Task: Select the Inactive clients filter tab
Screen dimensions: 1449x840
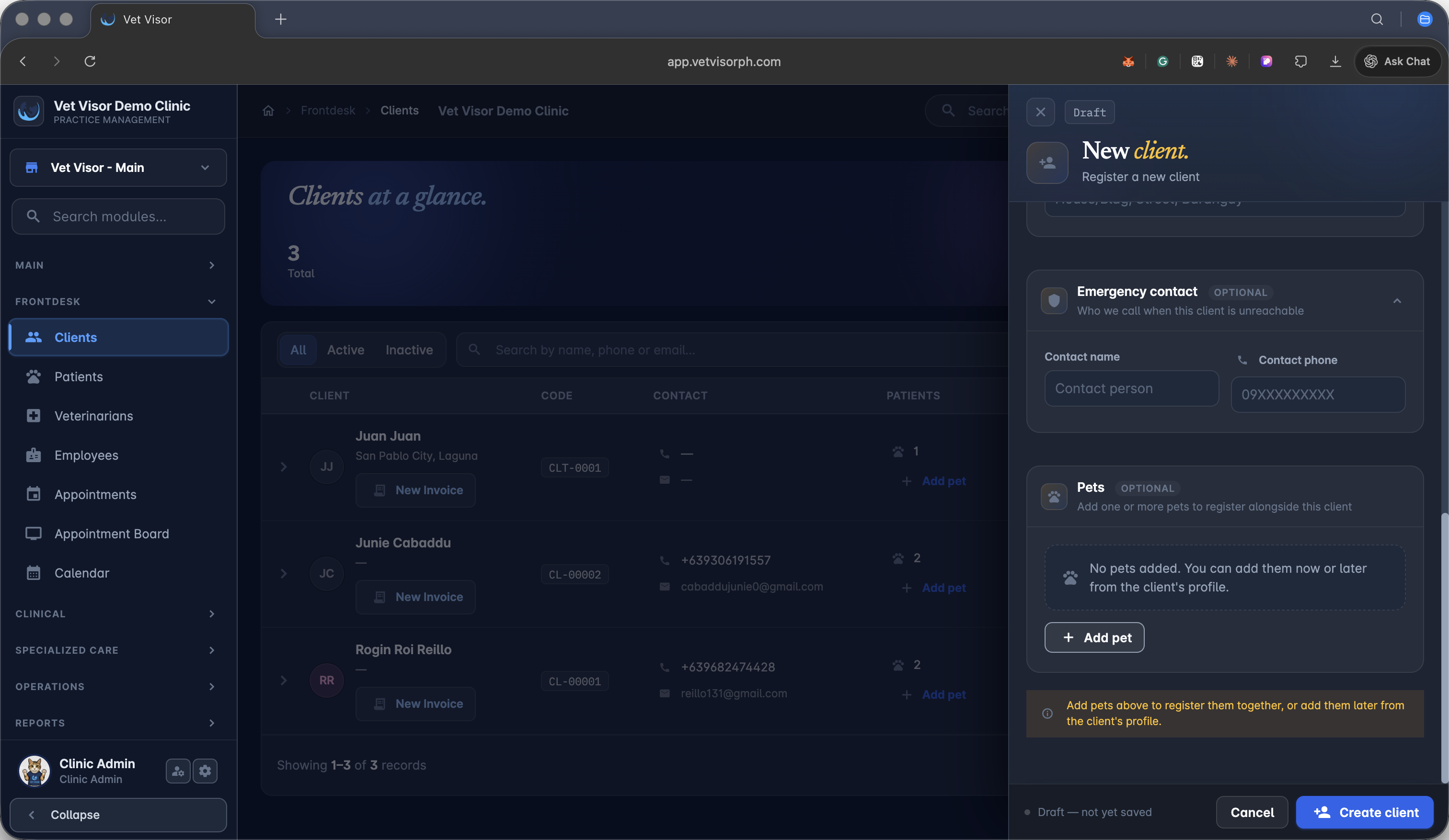Action: [409, 349]
